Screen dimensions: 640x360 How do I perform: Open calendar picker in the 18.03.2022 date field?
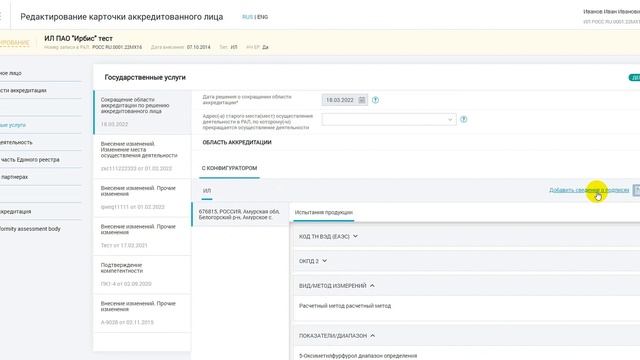(x=362, y=100)
